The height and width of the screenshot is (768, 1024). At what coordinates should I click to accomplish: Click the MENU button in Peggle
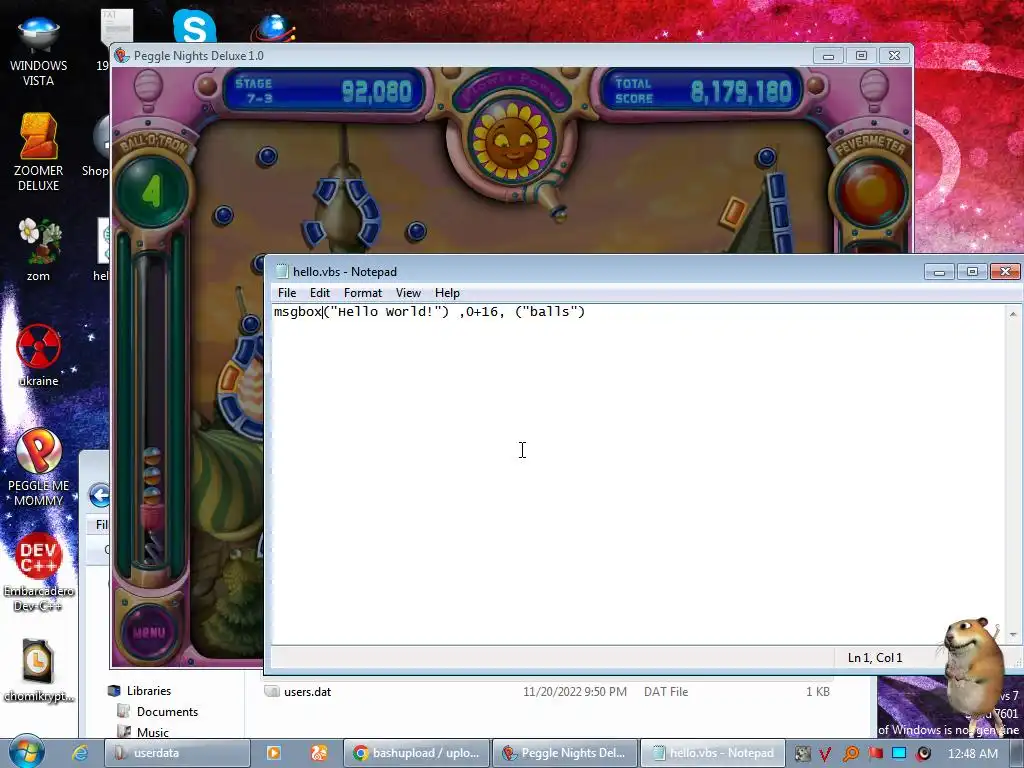149,632
